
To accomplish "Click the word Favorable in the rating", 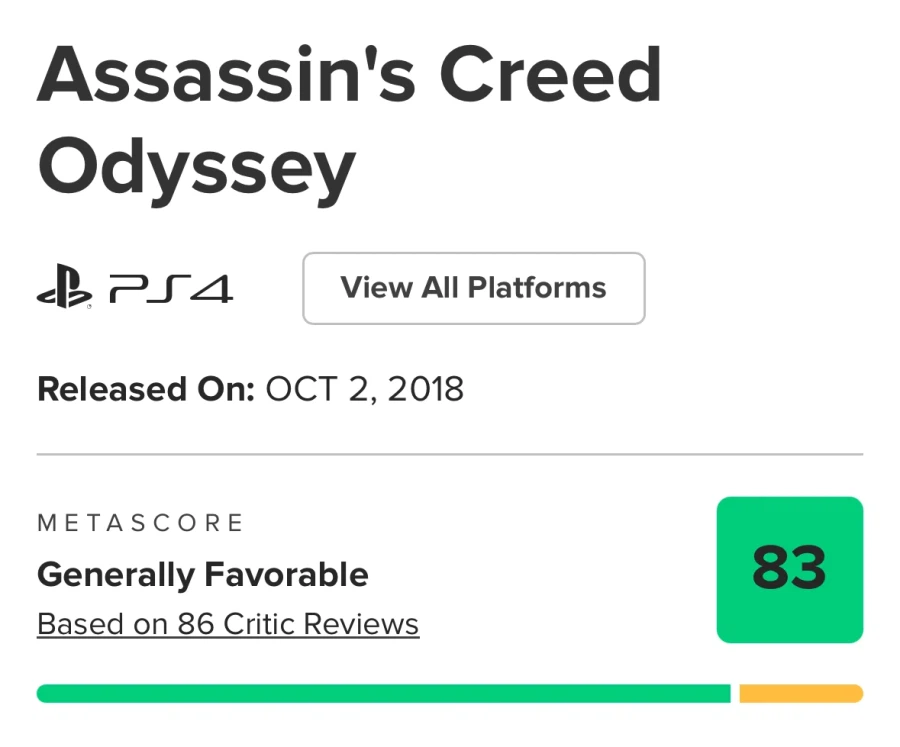I will (x=286, y=575).
